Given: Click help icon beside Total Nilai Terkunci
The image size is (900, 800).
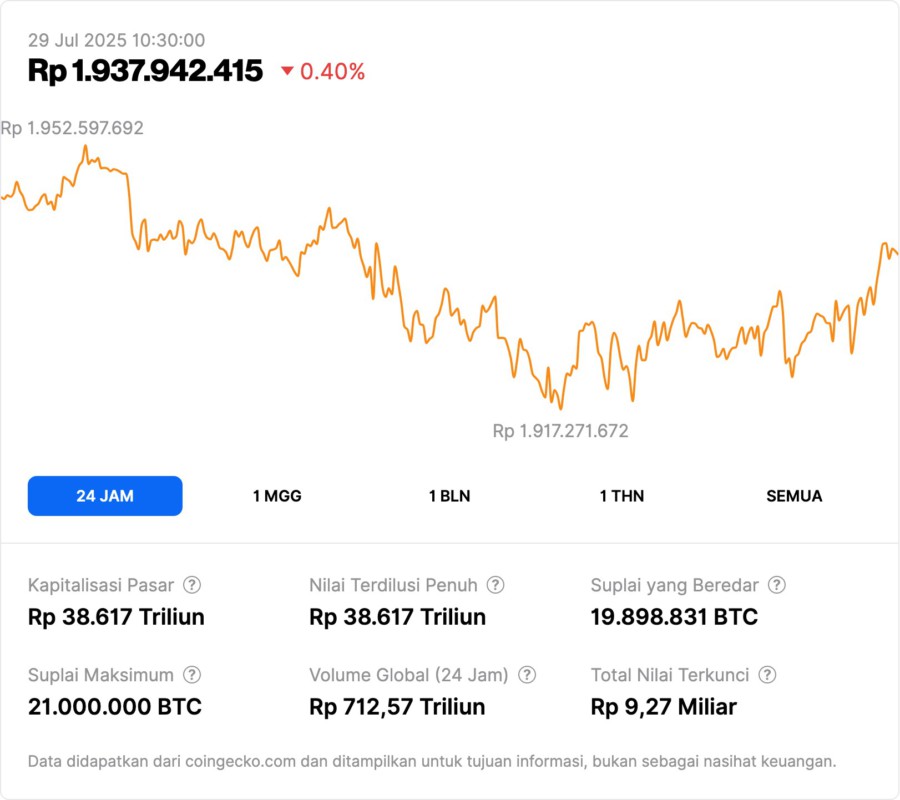Looking at the screenshot, I should [x=767, y=675].
